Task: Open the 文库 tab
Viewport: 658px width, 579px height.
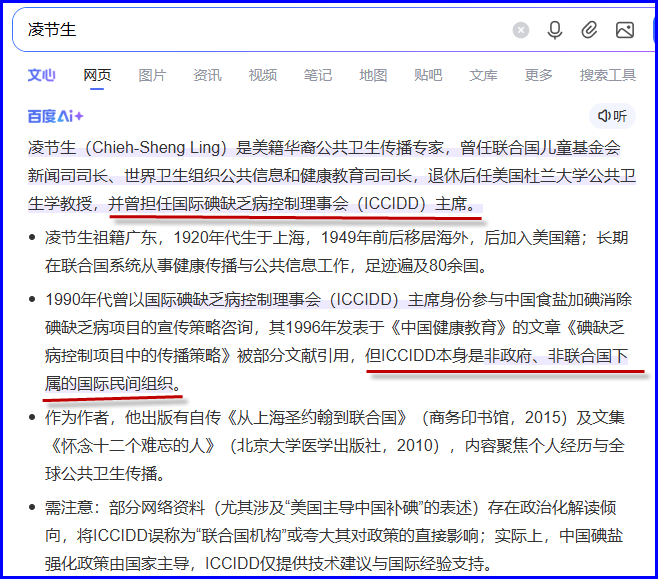Action: pos(483,76)
